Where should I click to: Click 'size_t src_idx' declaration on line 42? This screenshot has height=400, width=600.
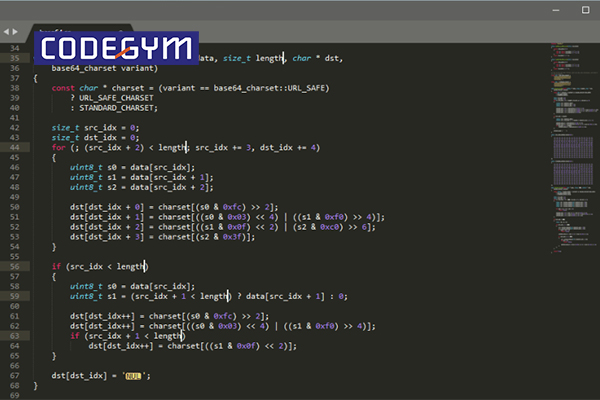(84, 127)
